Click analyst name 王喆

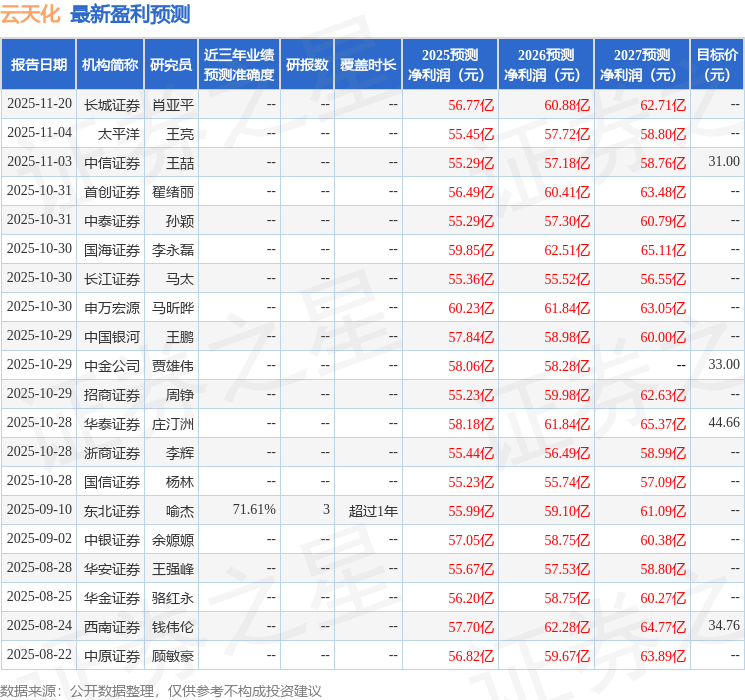[180, 163]
